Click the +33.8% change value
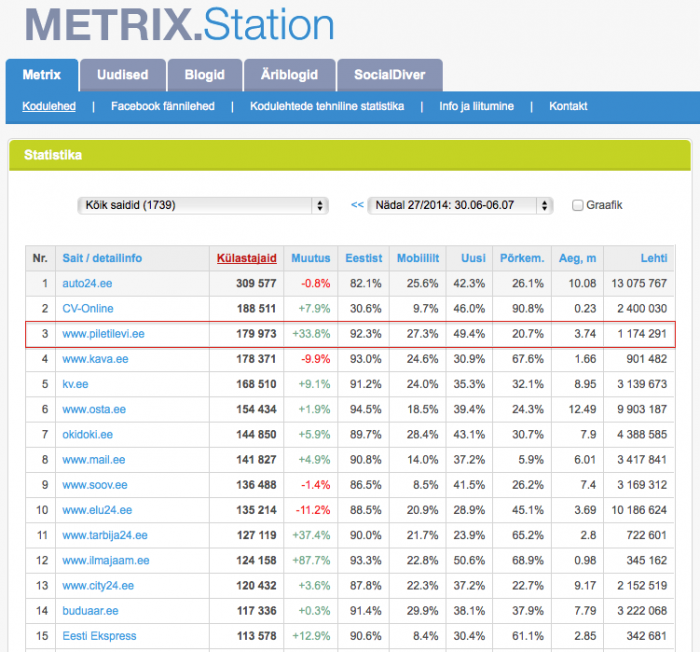 311,334
